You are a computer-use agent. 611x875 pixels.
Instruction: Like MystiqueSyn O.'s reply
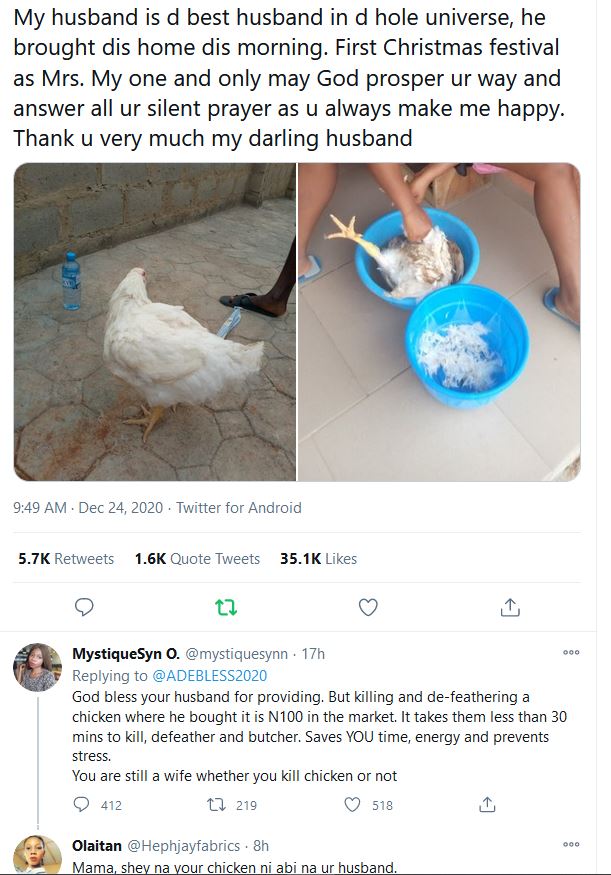tap(352, 804)
